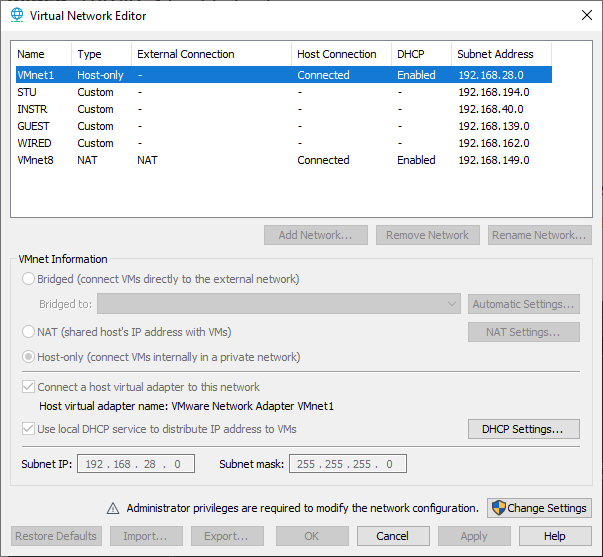Click subnet address 192.168.139.0
The height and width of the screenshot is (557, 603).
(494, 126)
